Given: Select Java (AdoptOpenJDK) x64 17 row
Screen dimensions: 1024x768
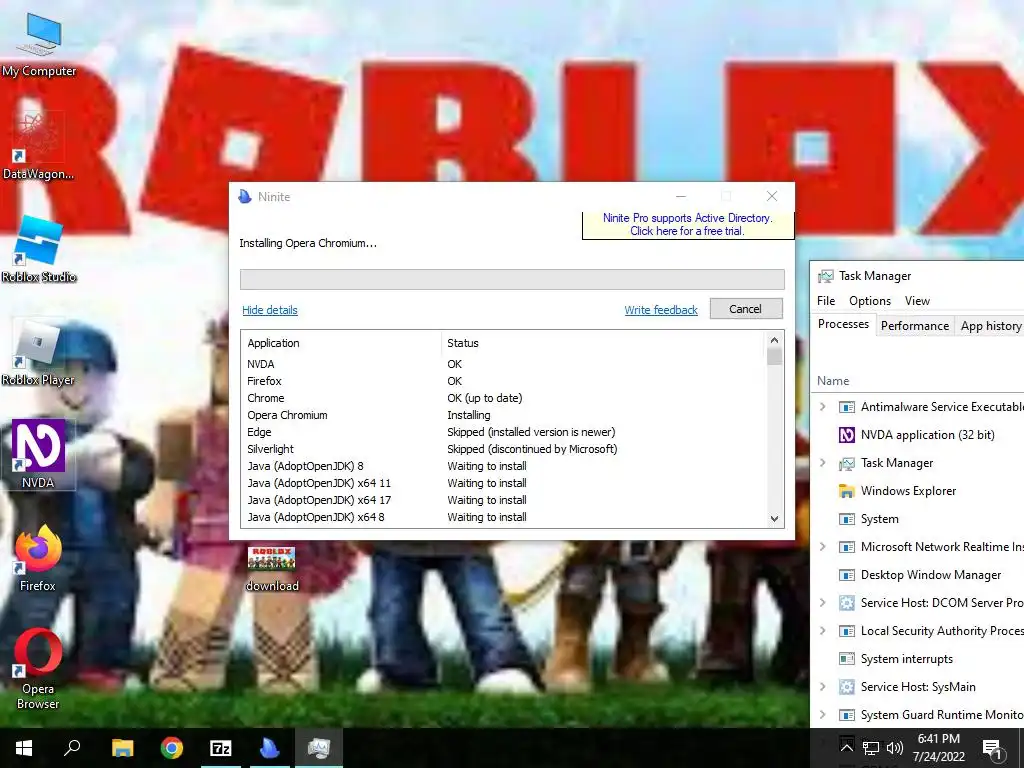Looking at the screenshot, I should [x=503, y=500].
